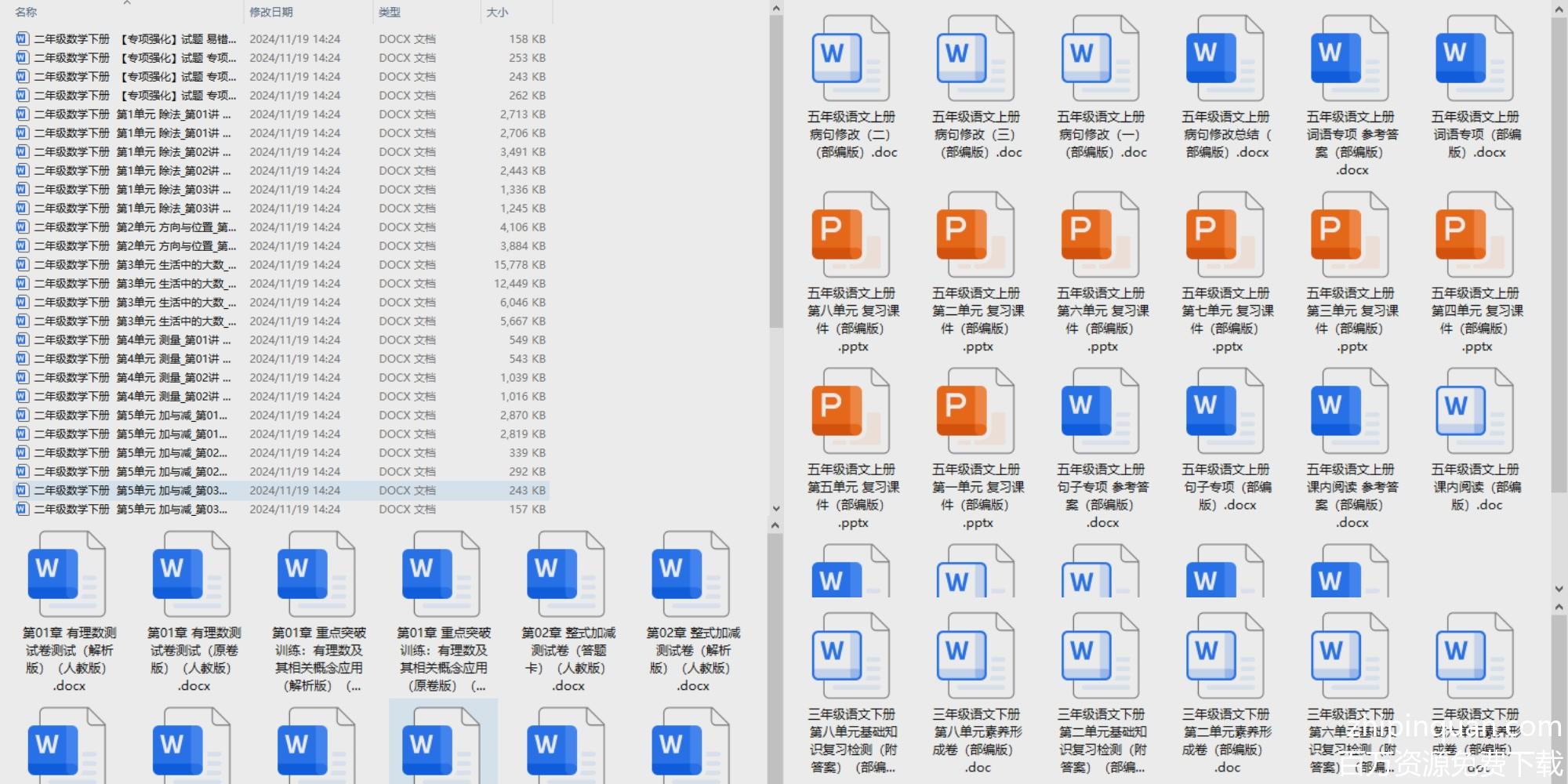Open 三年级语文下册 第八单元素养形成卷 .doc icon
The width and height of the screenshot is (1568, 784).
(x=975, y=656)
